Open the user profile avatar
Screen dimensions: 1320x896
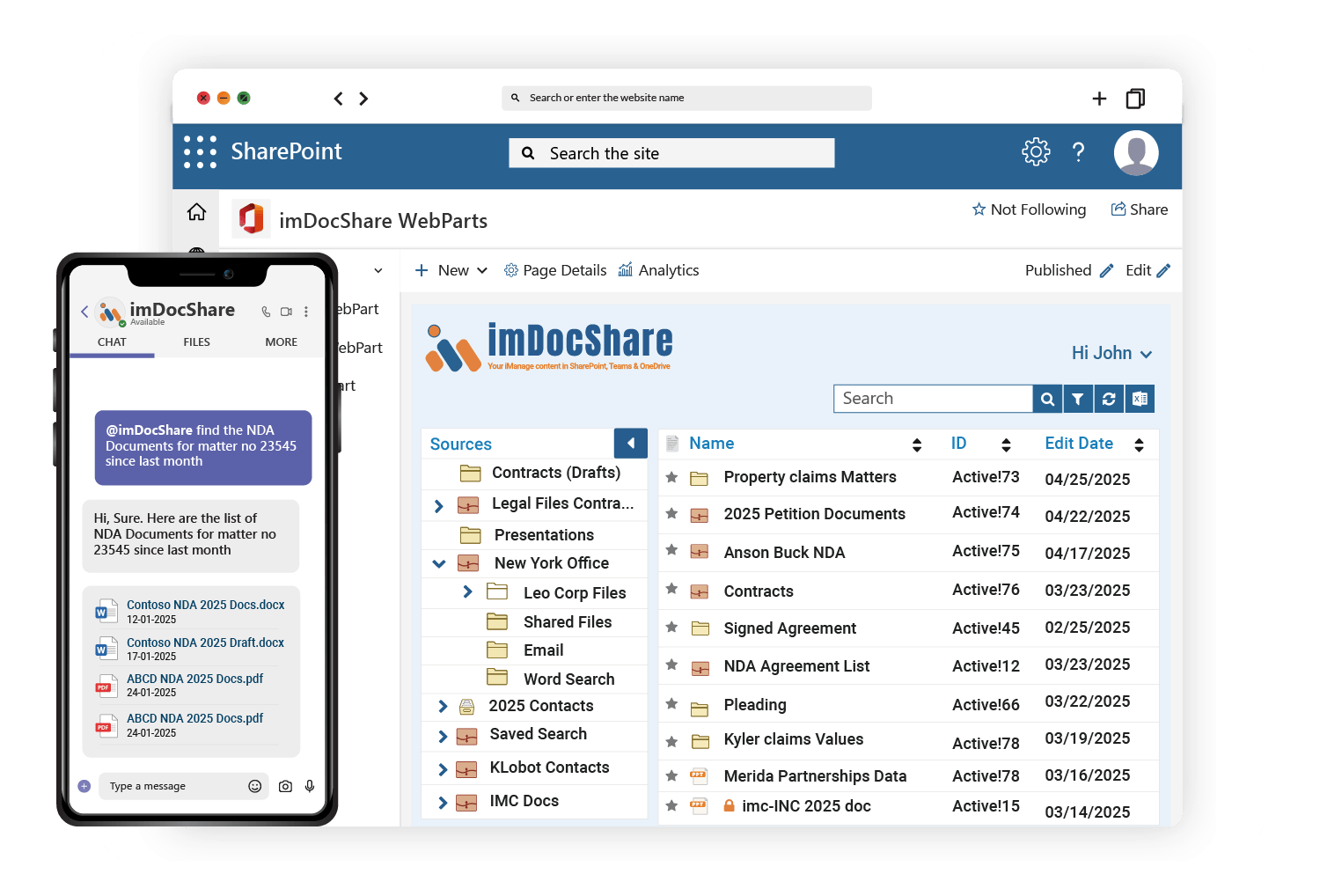tap(1135, 152)
